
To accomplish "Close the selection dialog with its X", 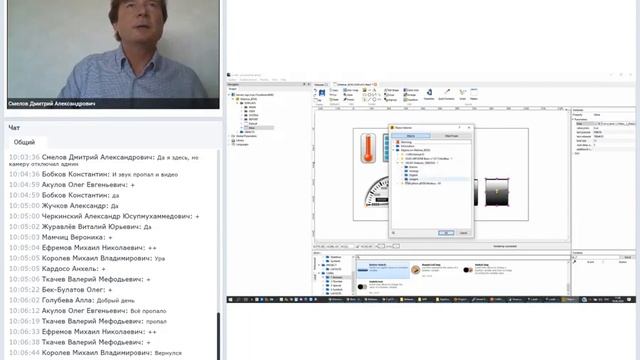I will click(x=469, y=128).
